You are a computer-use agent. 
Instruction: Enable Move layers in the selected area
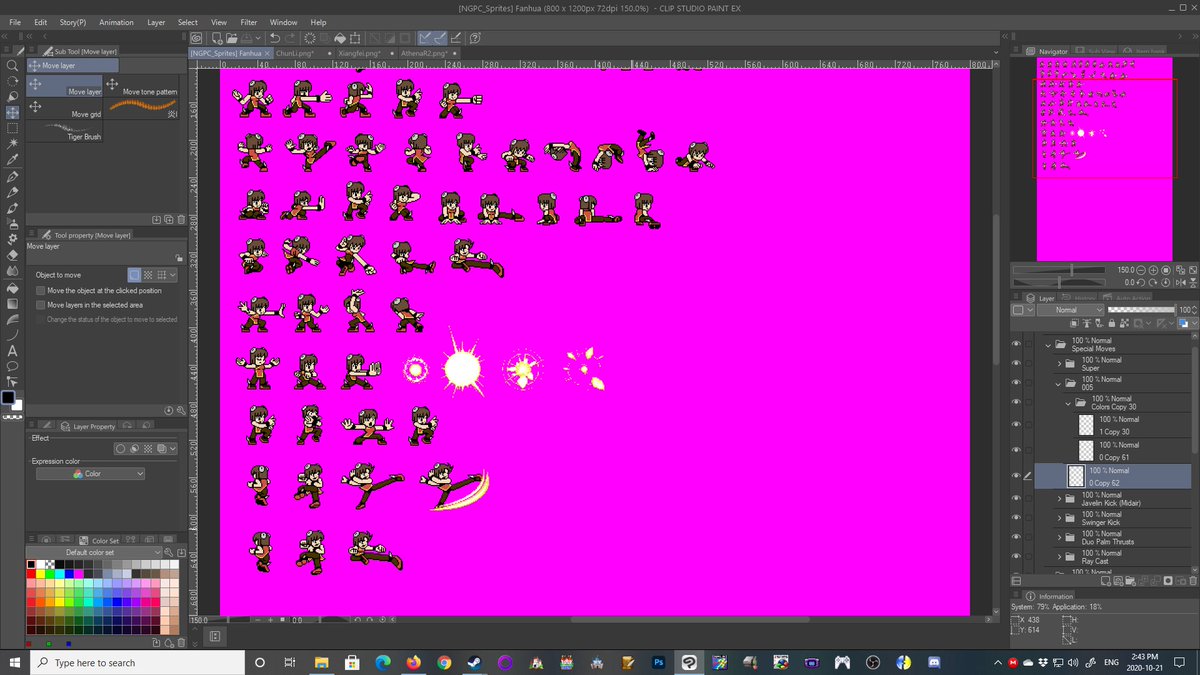click(x=40, y=305)
